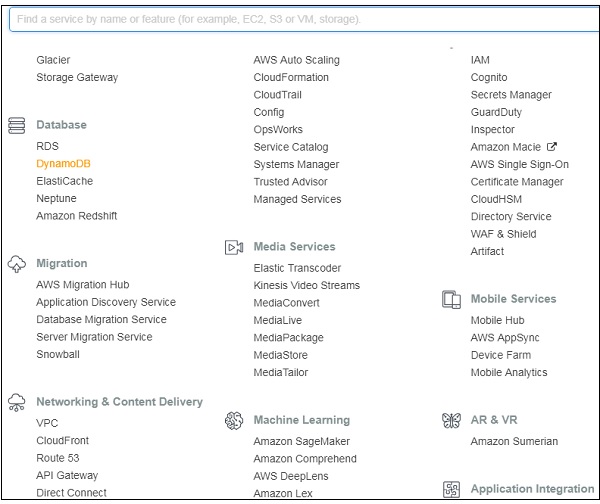600x504 pixels.
Task: Launch Amazon Sumerian
Action: click(x=514, y=442)
